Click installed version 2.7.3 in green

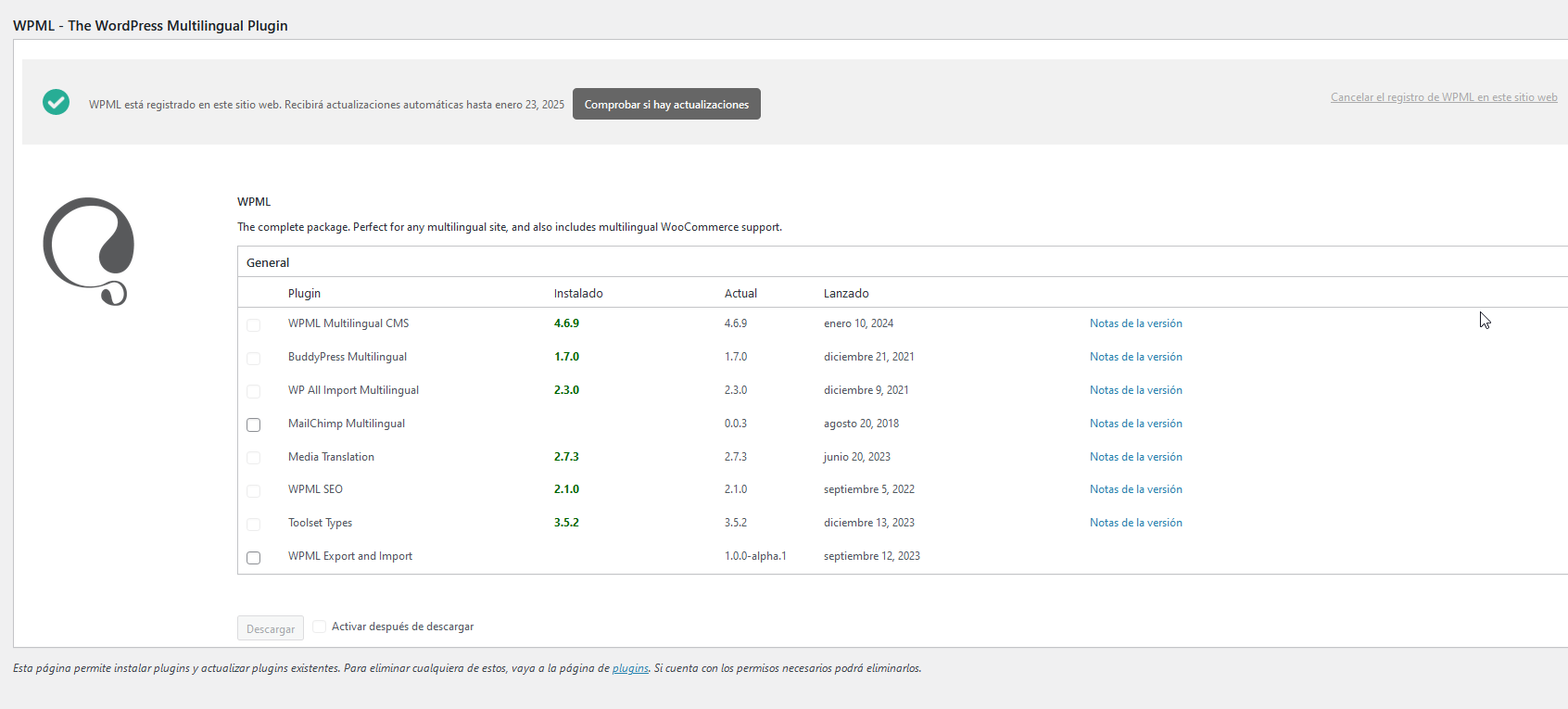[566, 457]
